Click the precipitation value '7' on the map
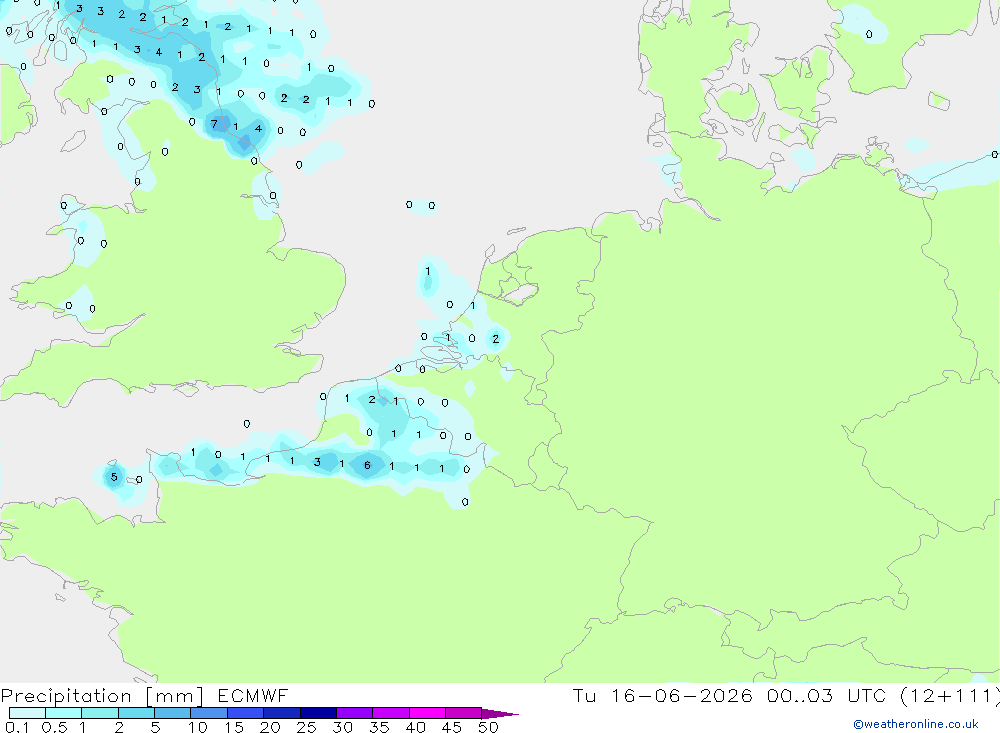 coord(214,124)
